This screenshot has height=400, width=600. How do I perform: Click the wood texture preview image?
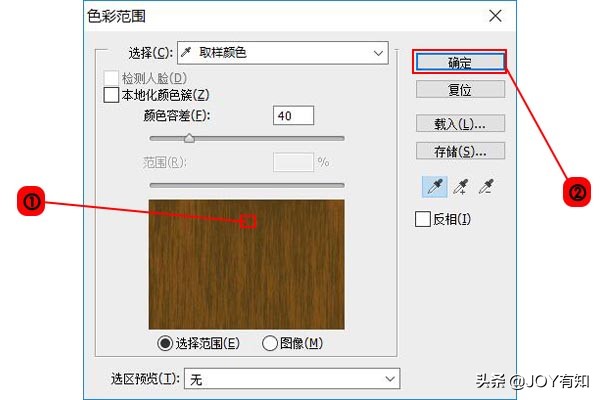(246, 264)
